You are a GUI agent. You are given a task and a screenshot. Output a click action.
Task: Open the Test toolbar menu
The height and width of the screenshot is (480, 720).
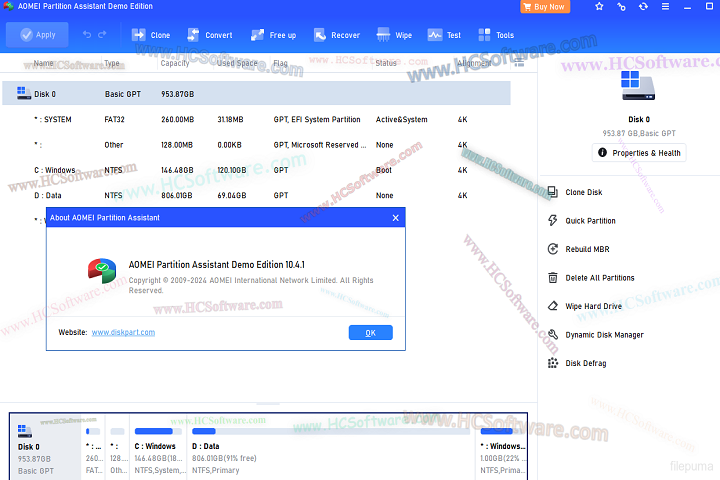pos(444,35)
